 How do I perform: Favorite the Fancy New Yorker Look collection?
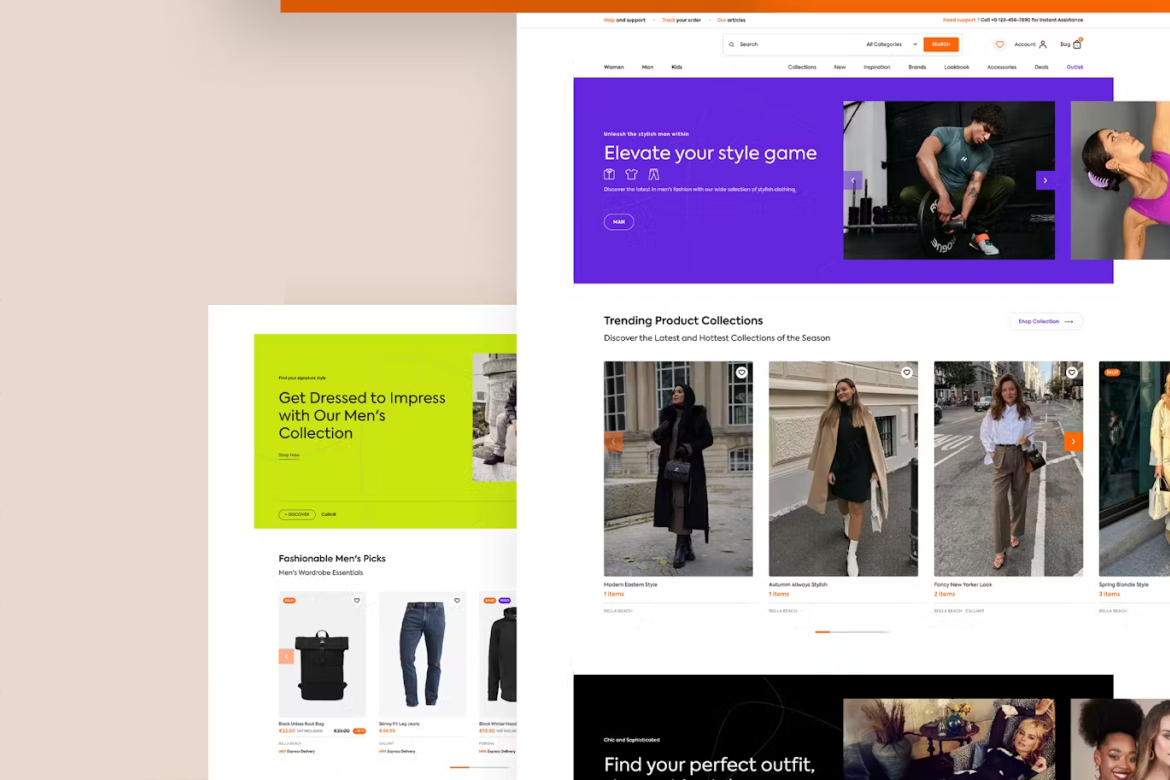(x=1072, y=372)
